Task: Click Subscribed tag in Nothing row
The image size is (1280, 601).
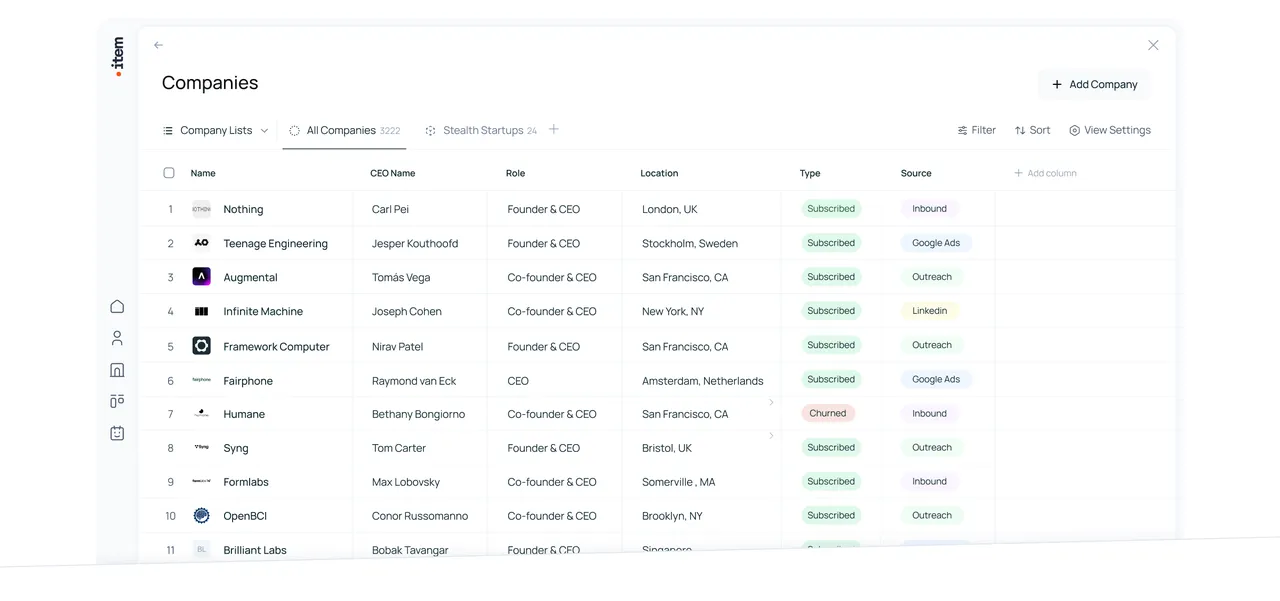Action: tap(831, 209)
